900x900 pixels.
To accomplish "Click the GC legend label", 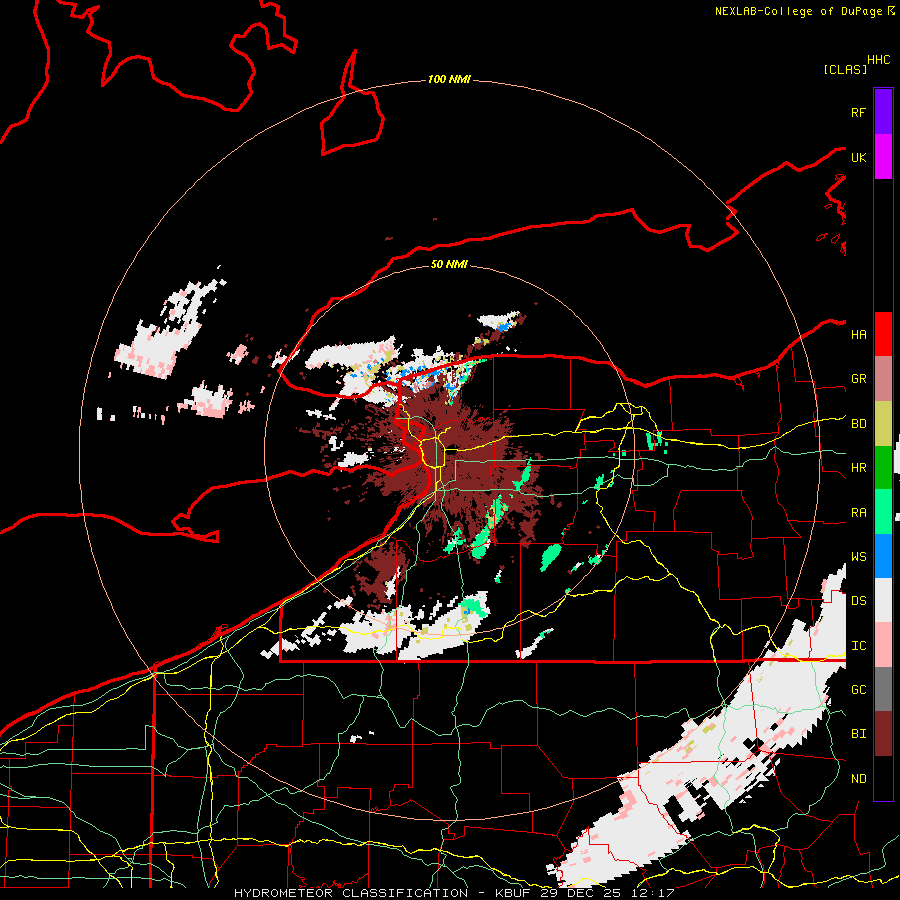I will (x=858, y=690).
